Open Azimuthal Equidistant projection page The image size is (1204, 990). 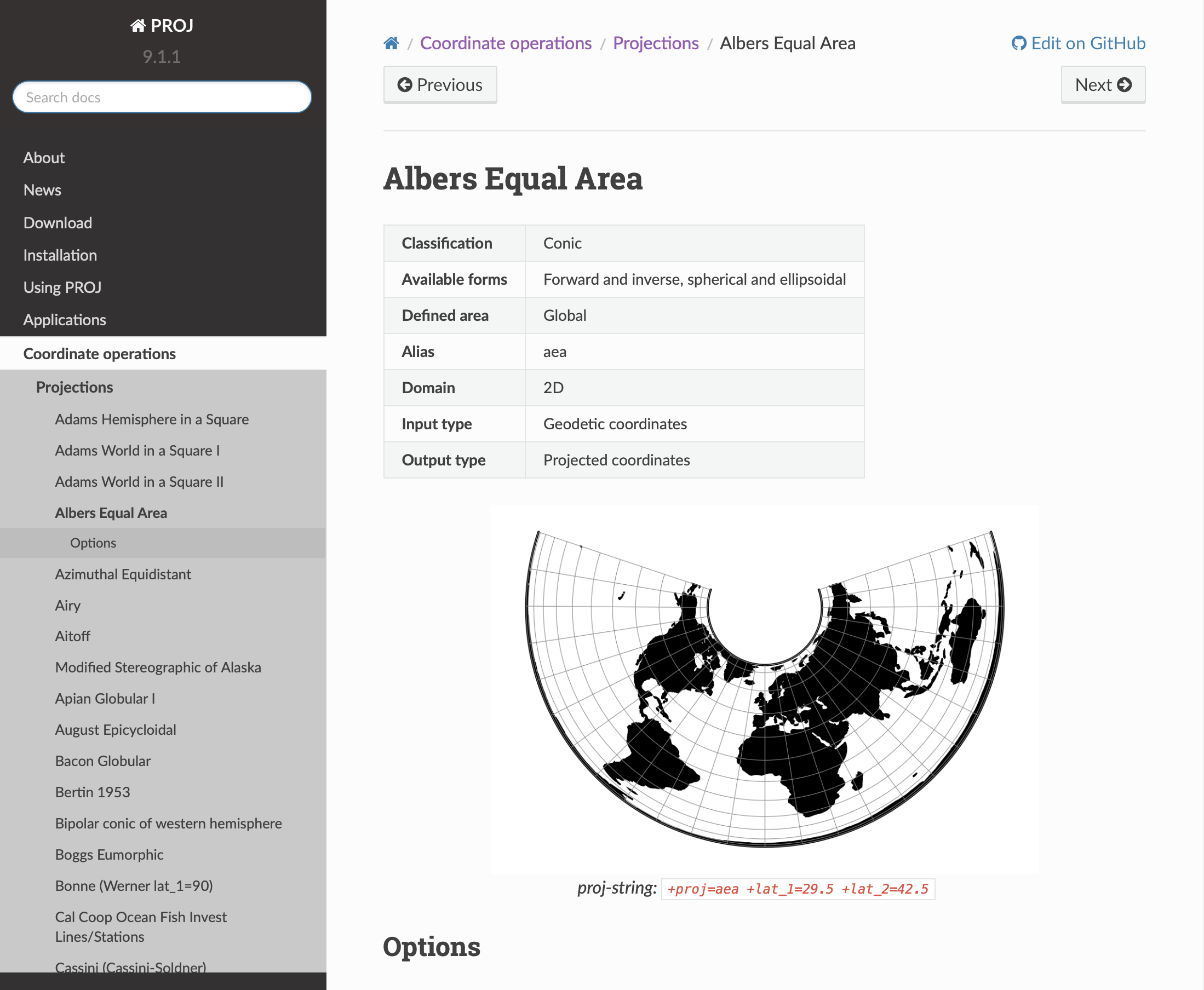pos(123,574)
